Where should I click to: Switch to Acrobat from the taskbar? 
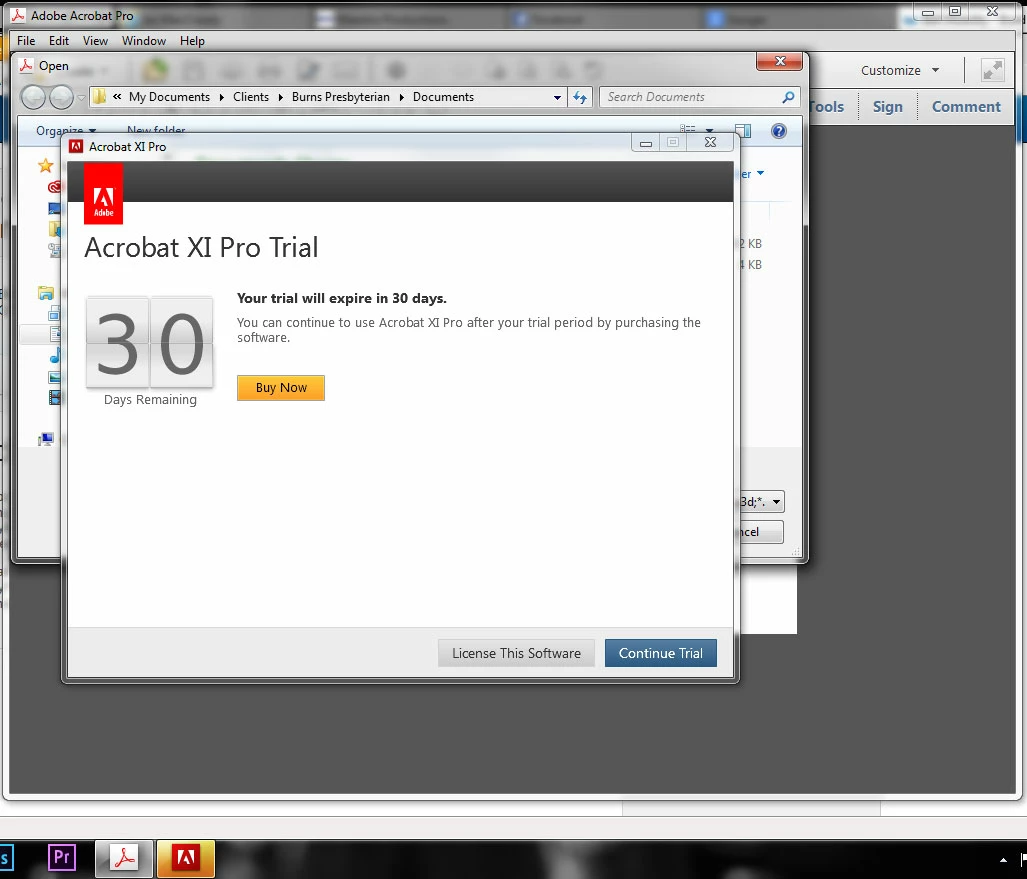tap(124, 858)
